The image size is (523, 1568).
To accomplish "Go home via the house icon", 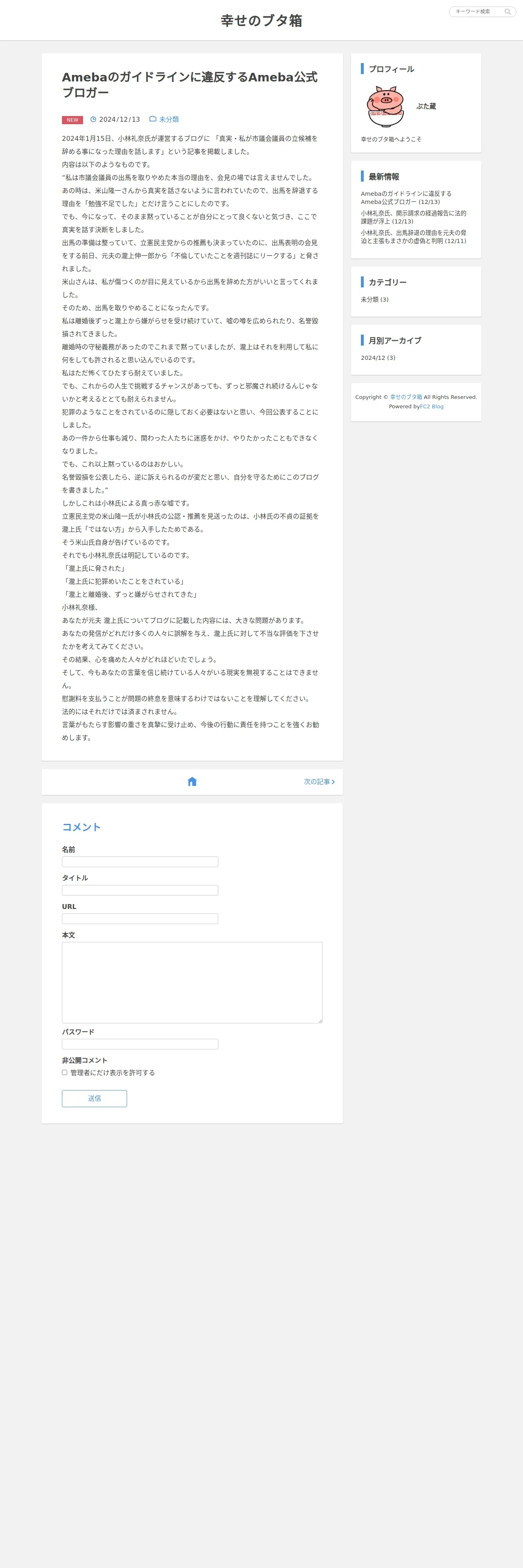I will (x=192, y=782).
